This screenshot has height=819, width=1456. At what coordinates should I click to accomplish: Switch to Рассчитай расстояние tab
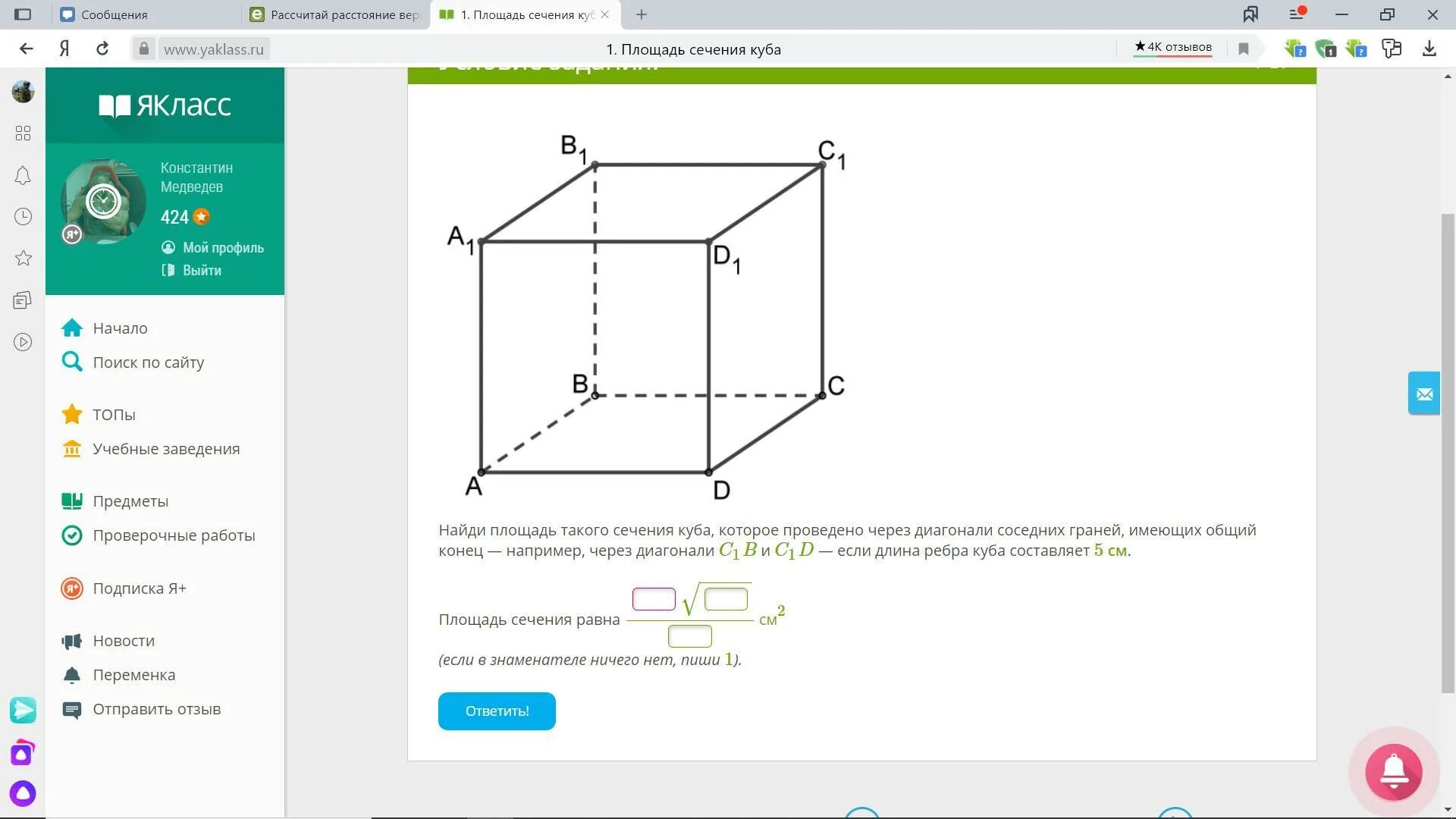pyautogui.click(x=344, y=14)
